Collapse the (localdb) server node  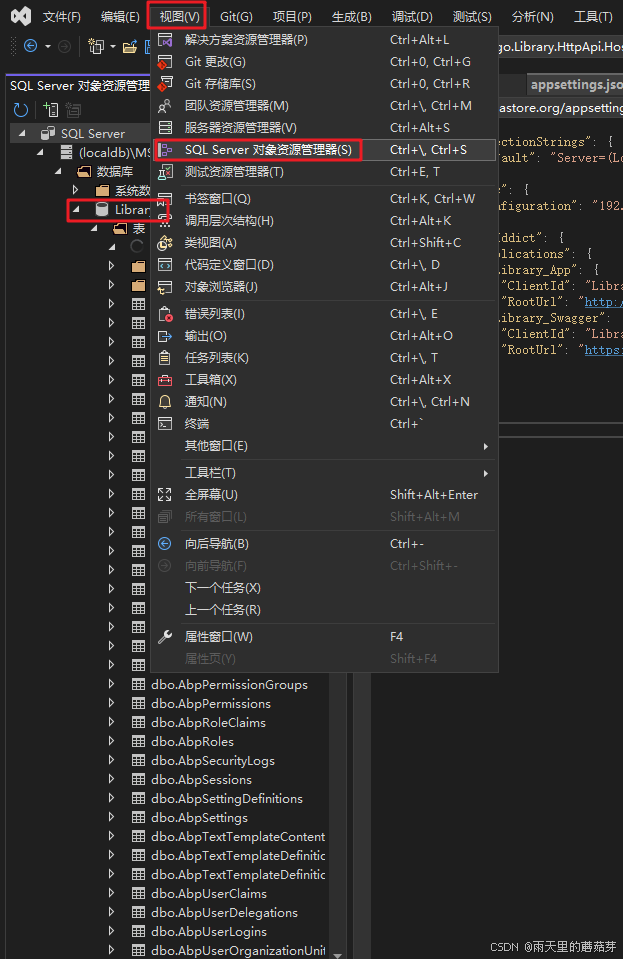tap(42, 152)
